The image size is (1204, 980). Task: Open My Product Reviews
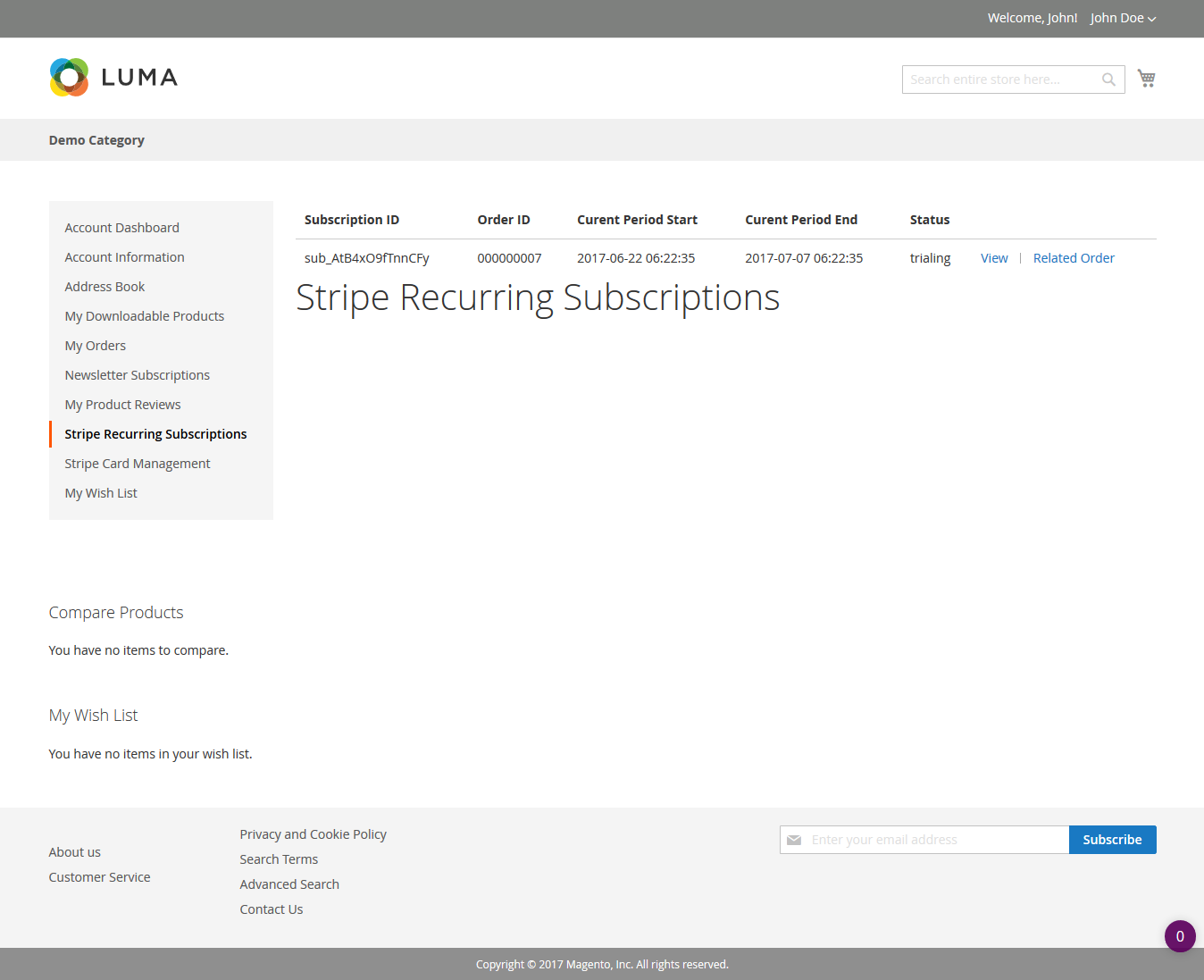[x=123, y=405]
